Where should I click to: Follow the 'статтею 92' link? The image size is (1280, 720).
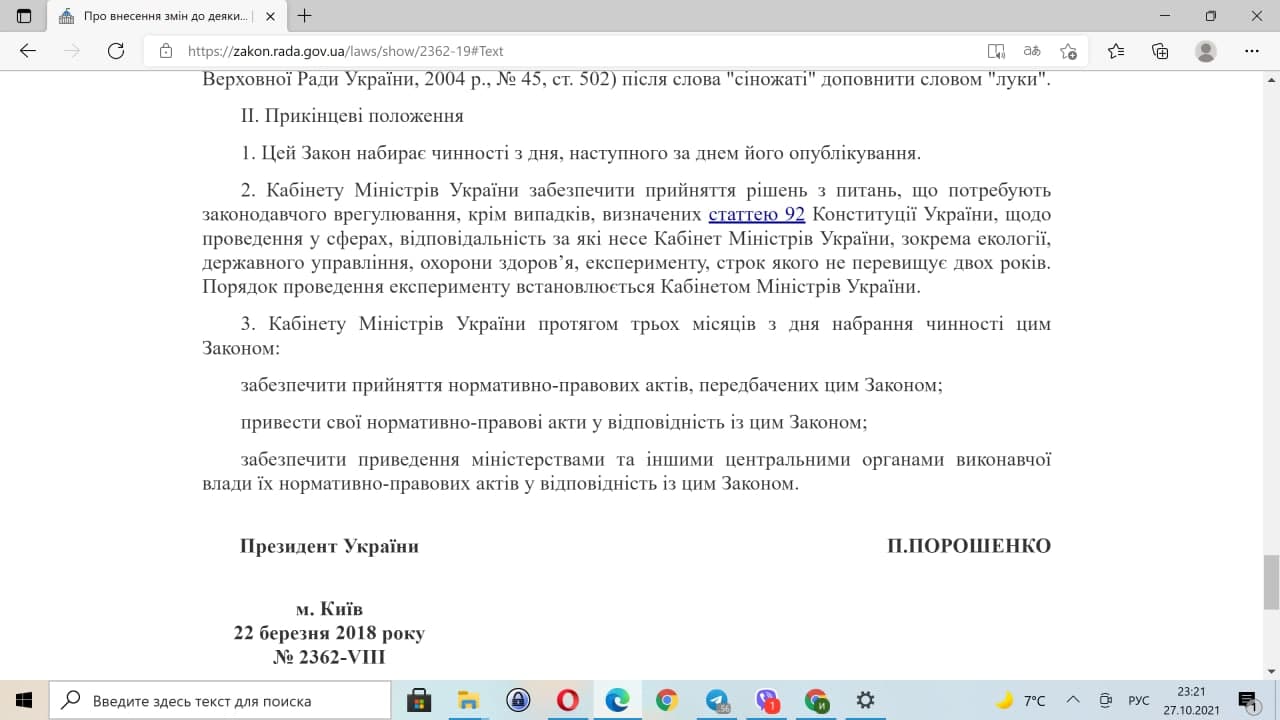(x=756, y=214)
